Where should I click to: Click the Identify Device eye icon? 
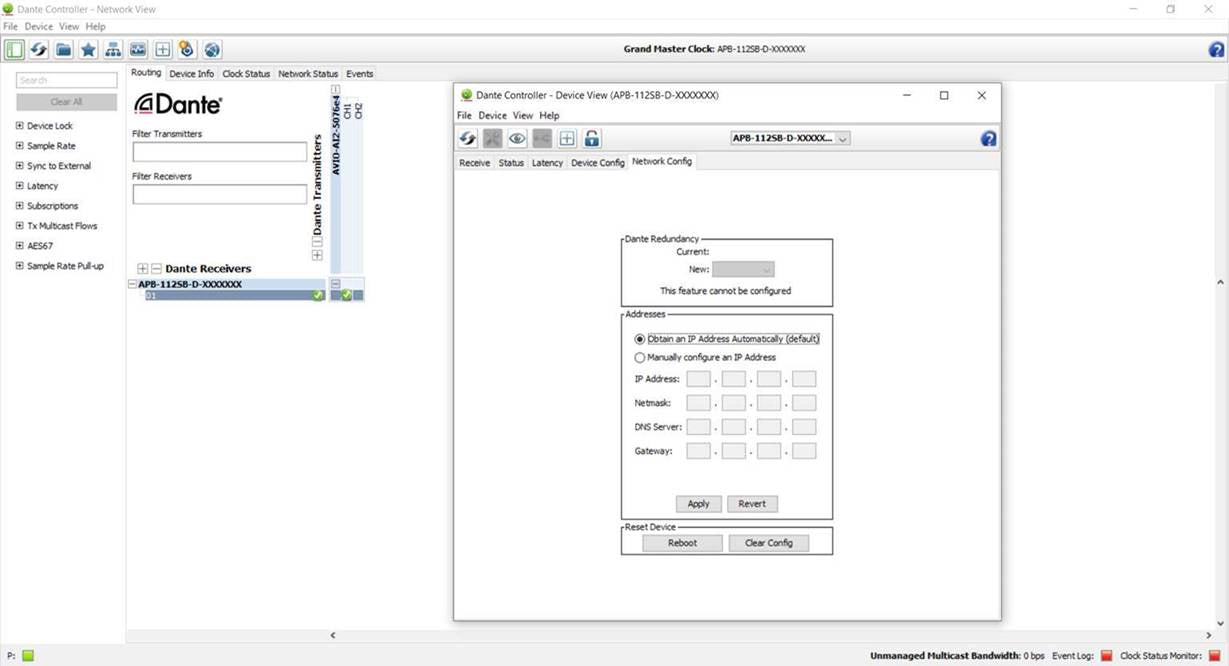tap(517, 139)
